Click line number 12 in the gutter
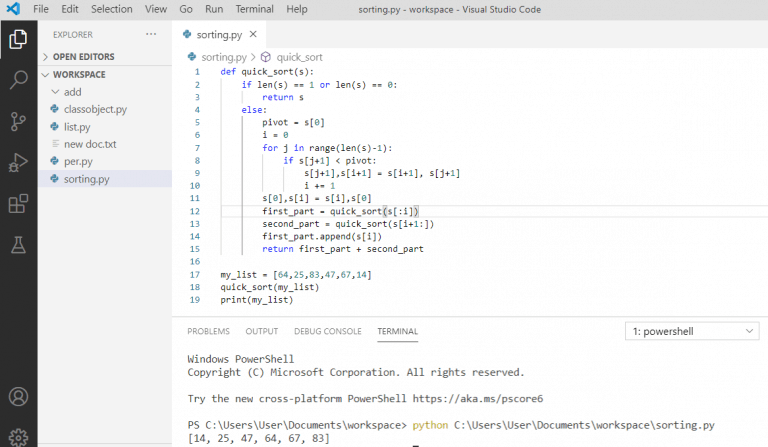This screenshot has height=447, width=768. [x=195, y=211]
